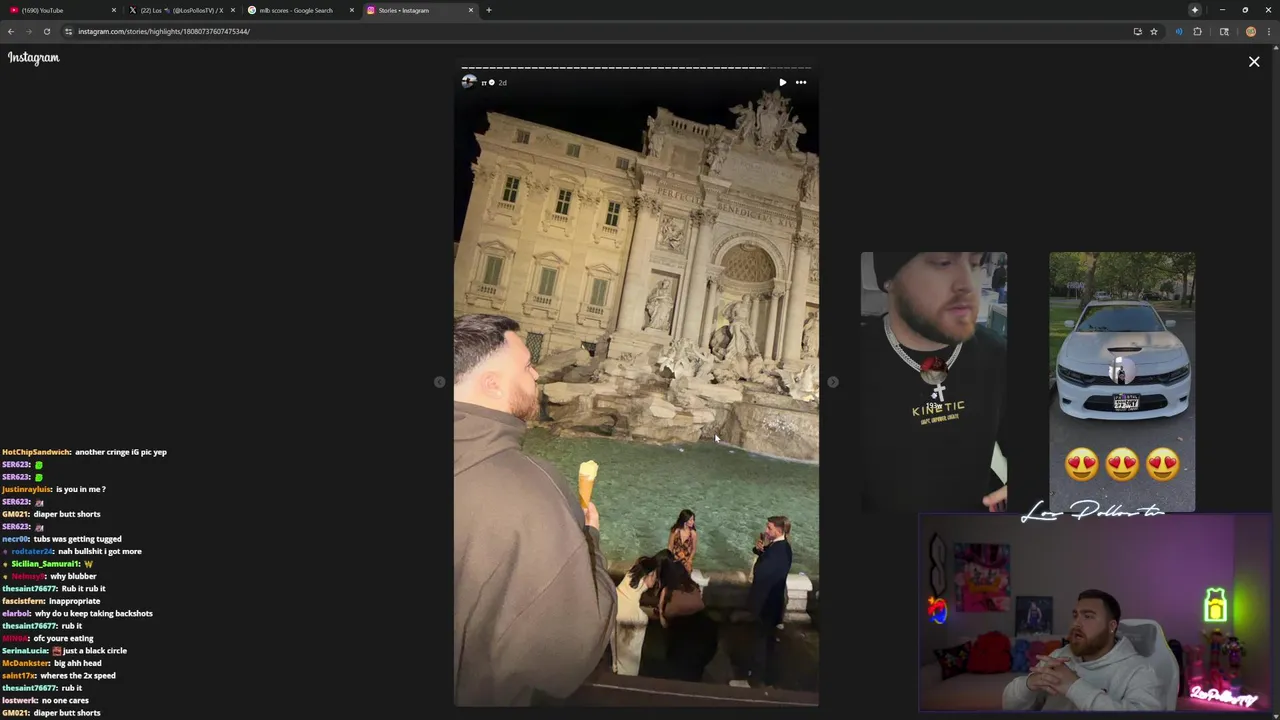
Task: Click the X tab favicon
Action: (x=133, y=10)
